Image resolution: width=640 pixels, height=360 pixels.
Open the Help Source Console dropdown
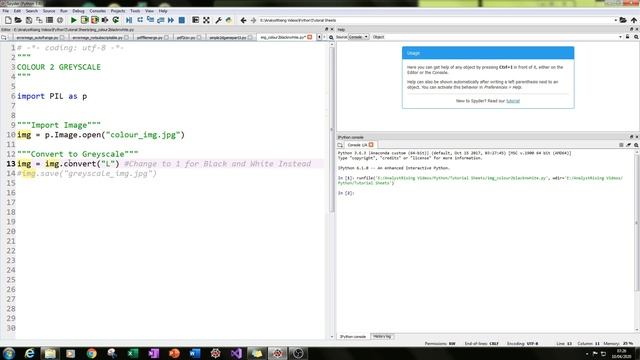pyautogui.click(x=358, y=37)
